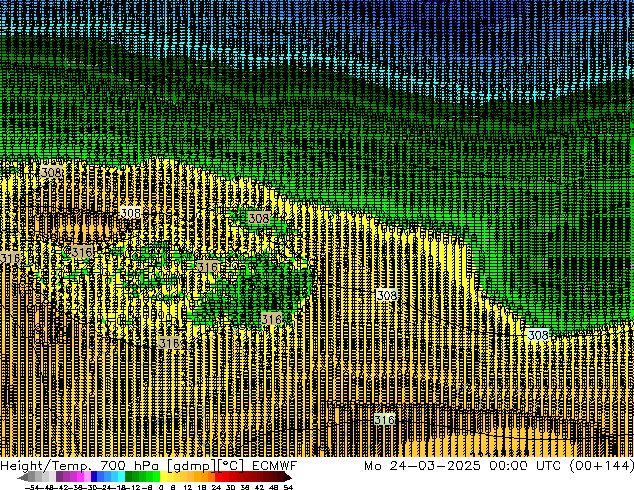Click the 316 contour label in the bottom orange band
Image resolution: width=634 pixels, height=490 pixels.
pos(384,420)
